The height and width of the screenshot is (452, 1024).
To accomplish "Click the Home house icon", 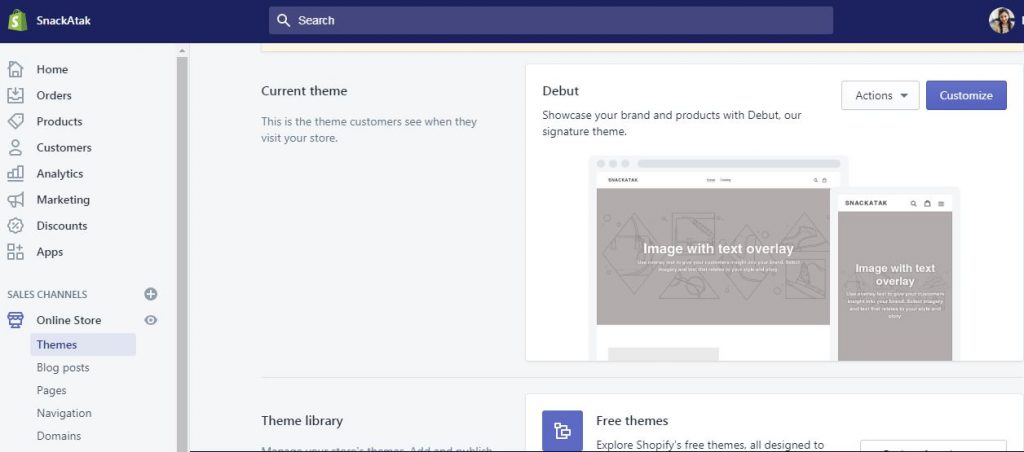I will point(15,69).
